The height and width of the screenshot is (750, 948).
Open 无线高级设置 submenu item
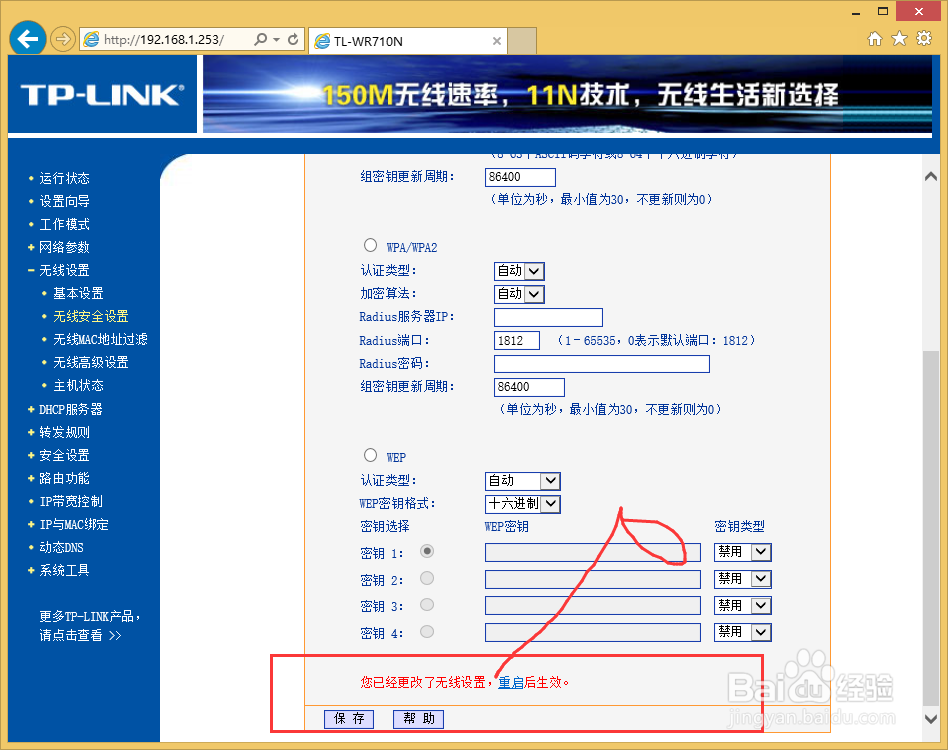tap(91, 362)
